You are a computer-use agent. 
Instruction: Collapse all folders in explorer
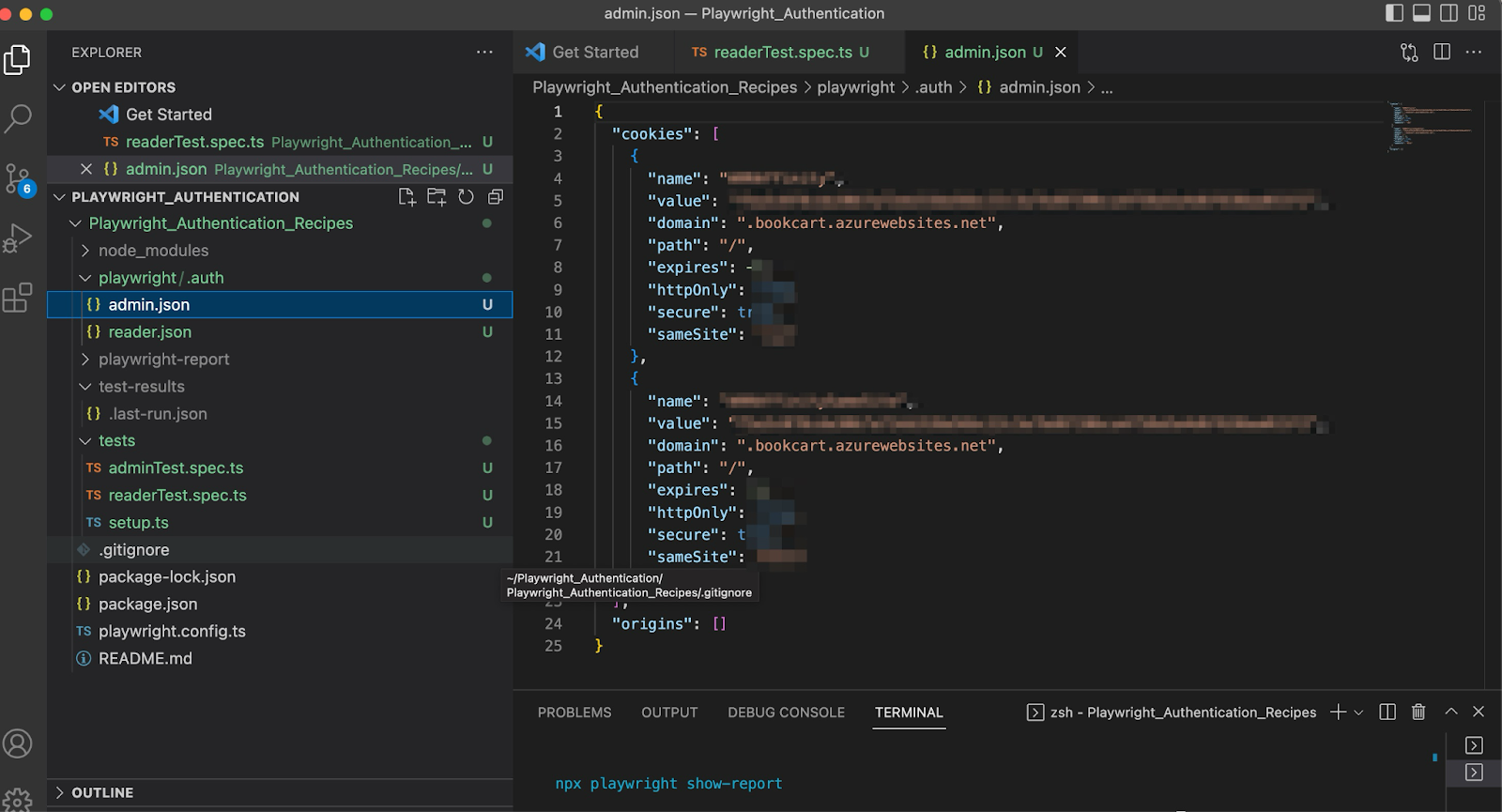[x=496, y=197]
